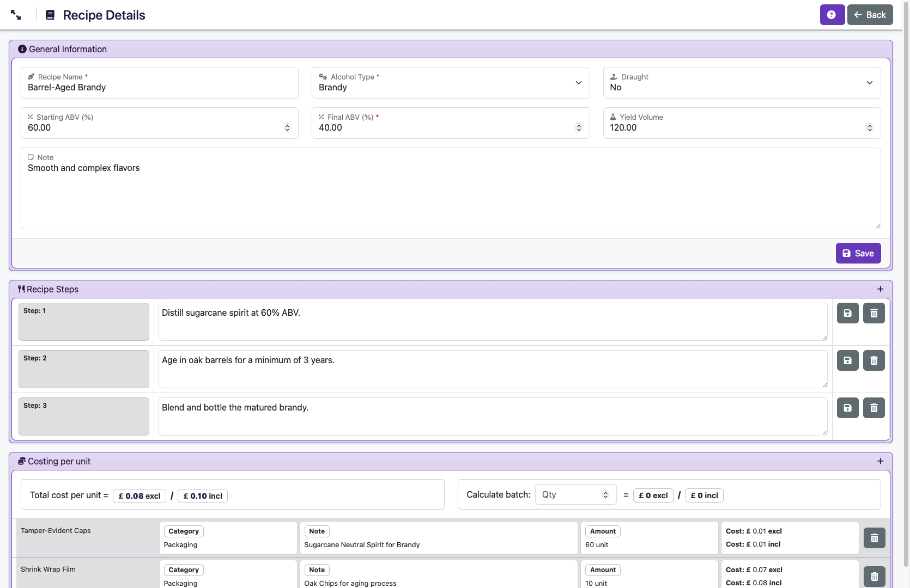Delete Step 2 with its trash icon

tap(874, 360)
